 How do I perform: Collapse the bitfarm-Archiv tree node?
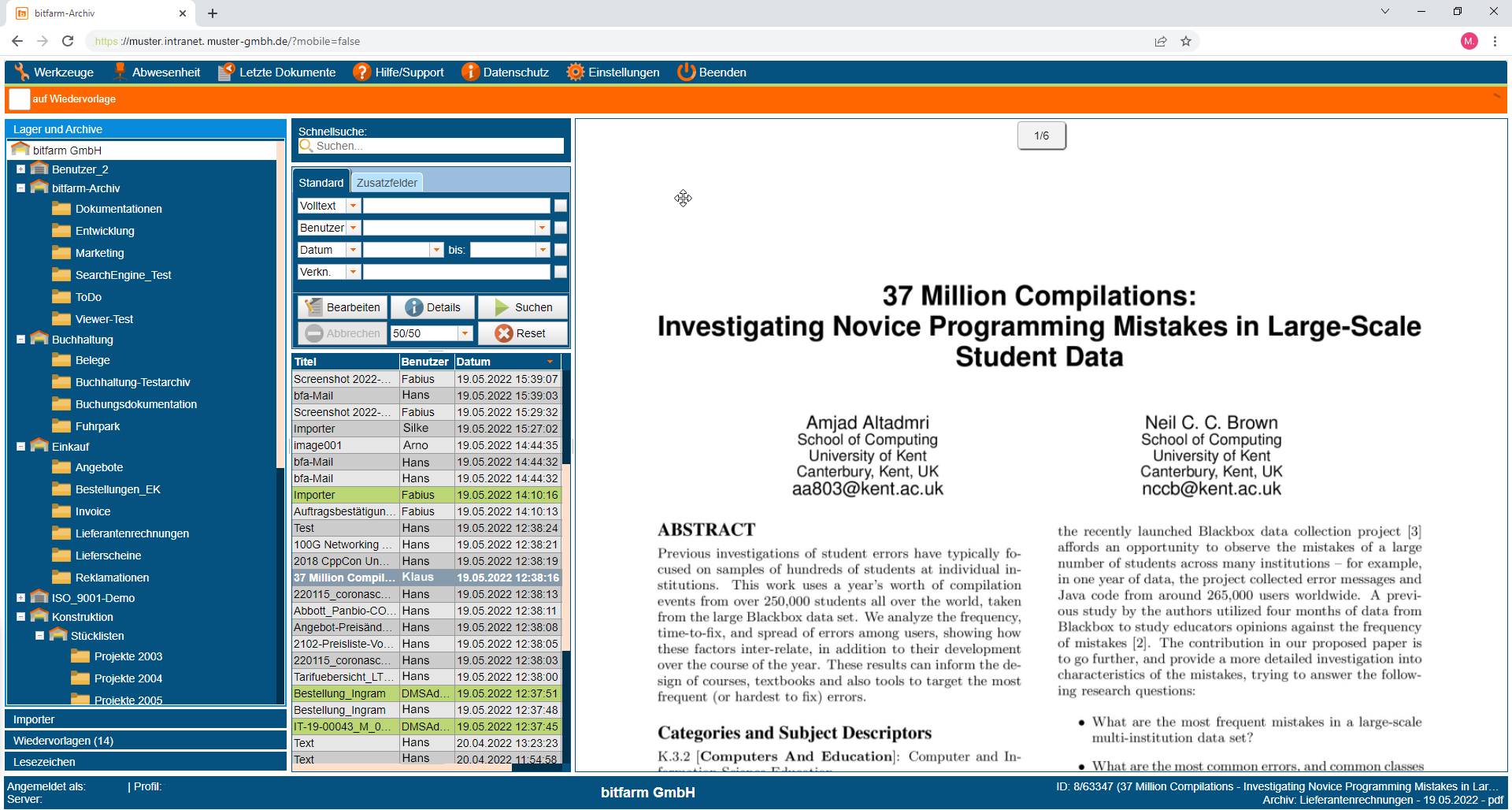(20, 188)
